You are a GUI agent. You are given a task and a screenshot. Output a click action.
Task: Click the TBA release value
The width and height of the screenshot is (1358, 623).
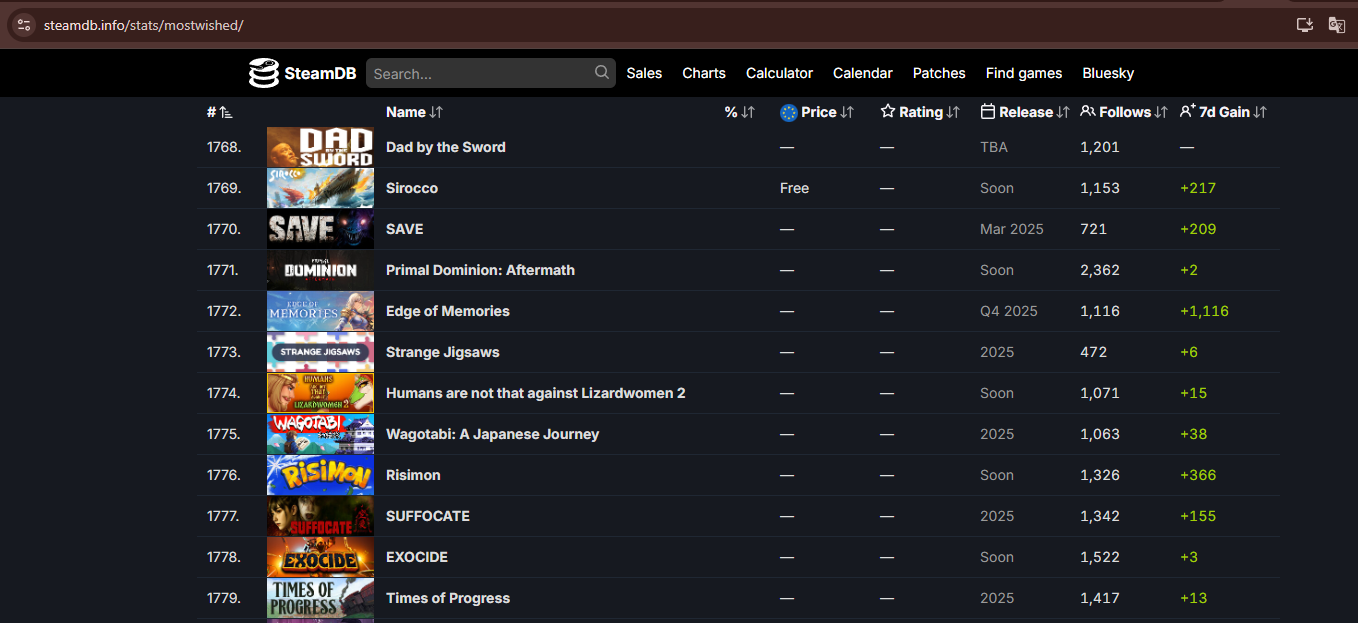pyautogui.click(x=994, y=147)
